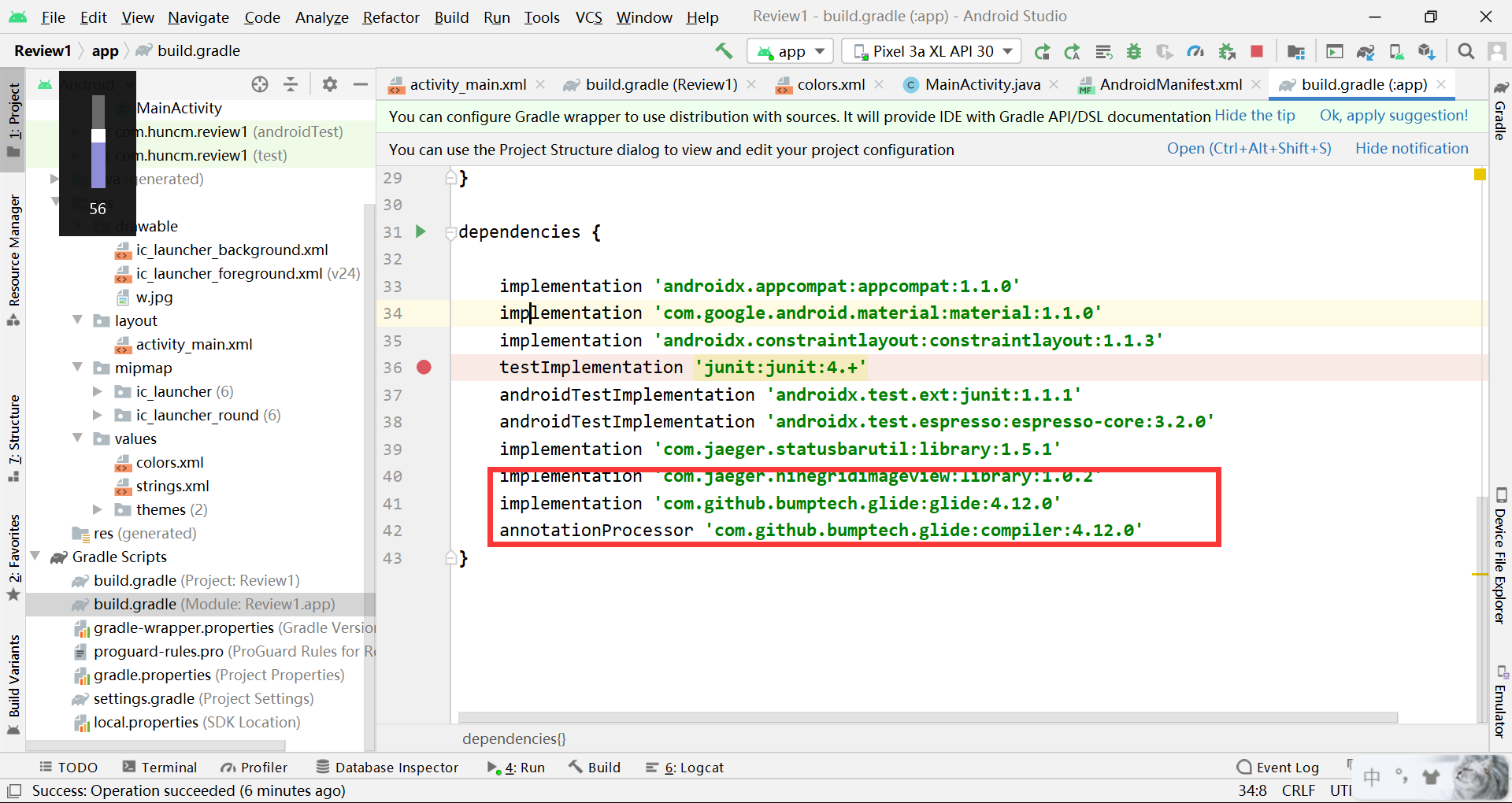This screenshot has height=803, width=1512.
Task: Select build.gradle (Project: Review1) in tree
Action: point(196,580)
